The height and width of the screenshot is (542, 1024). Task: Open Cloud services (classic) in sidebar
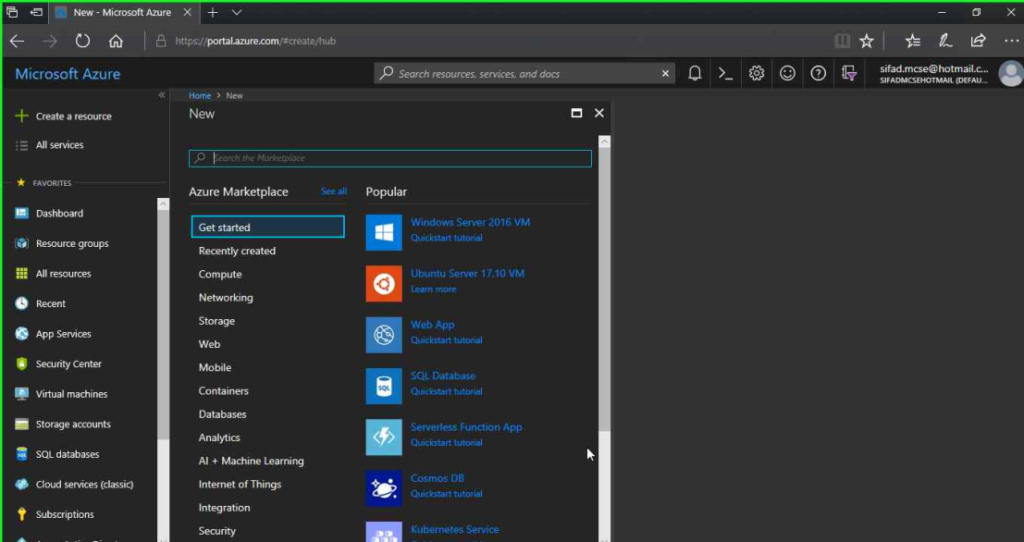[x=84, y=484]
